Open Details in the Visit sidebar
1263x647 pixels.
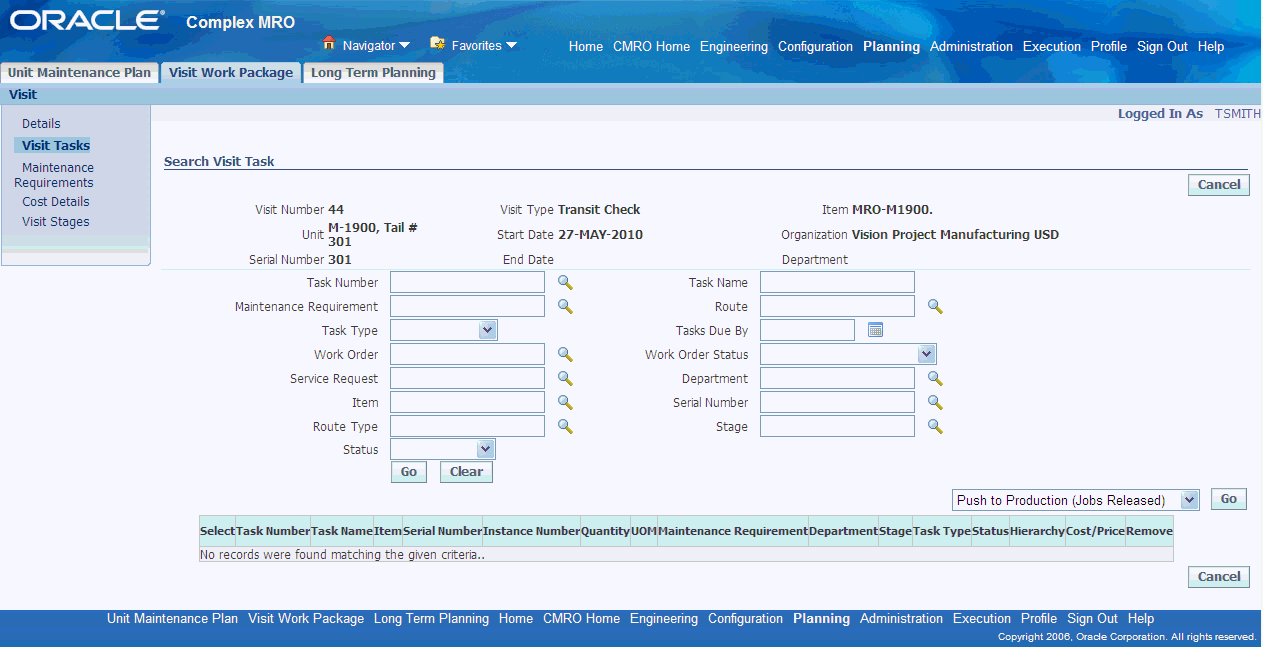click(x=41, y=124)
